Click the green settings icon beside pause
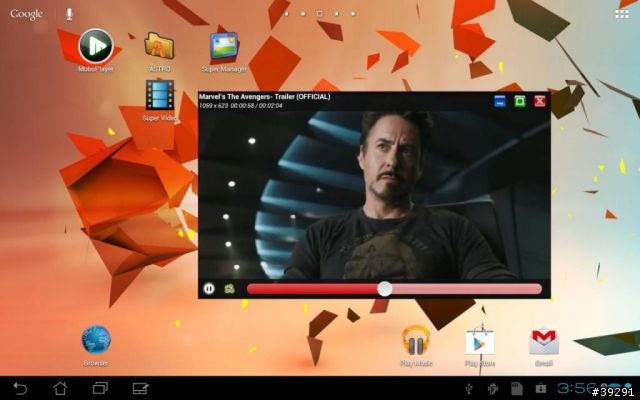Screen dimensions: 640x400 pos(230,289)
